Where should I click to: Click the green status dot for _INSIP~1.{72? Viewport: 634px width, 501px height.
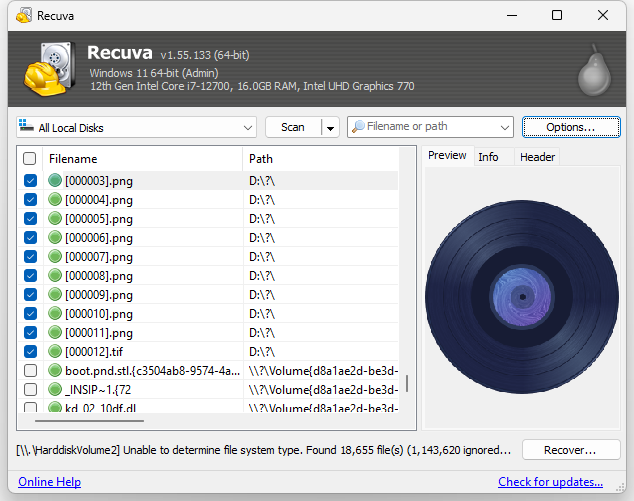click(x=55, y=389)
